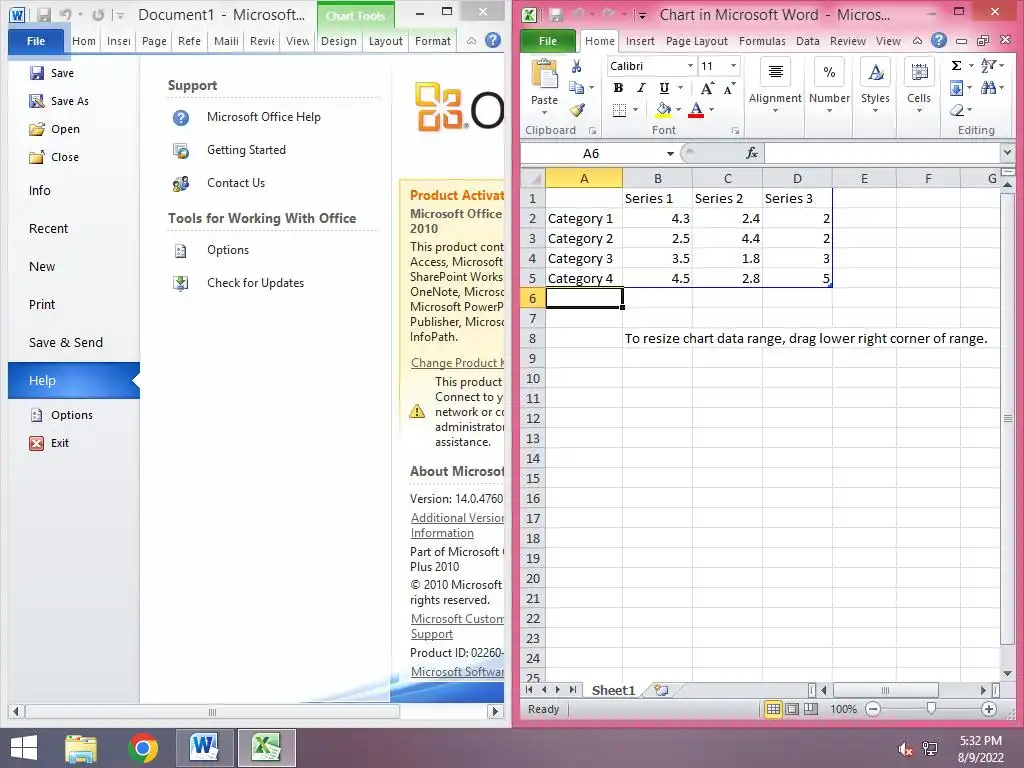Click the Additional Version Information link

pyautogui.click(x=457, y=525)
